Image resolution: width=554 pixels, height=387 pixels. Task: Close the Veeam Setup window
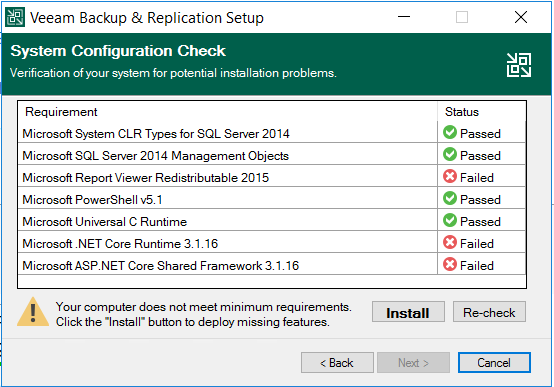(521, 17)
